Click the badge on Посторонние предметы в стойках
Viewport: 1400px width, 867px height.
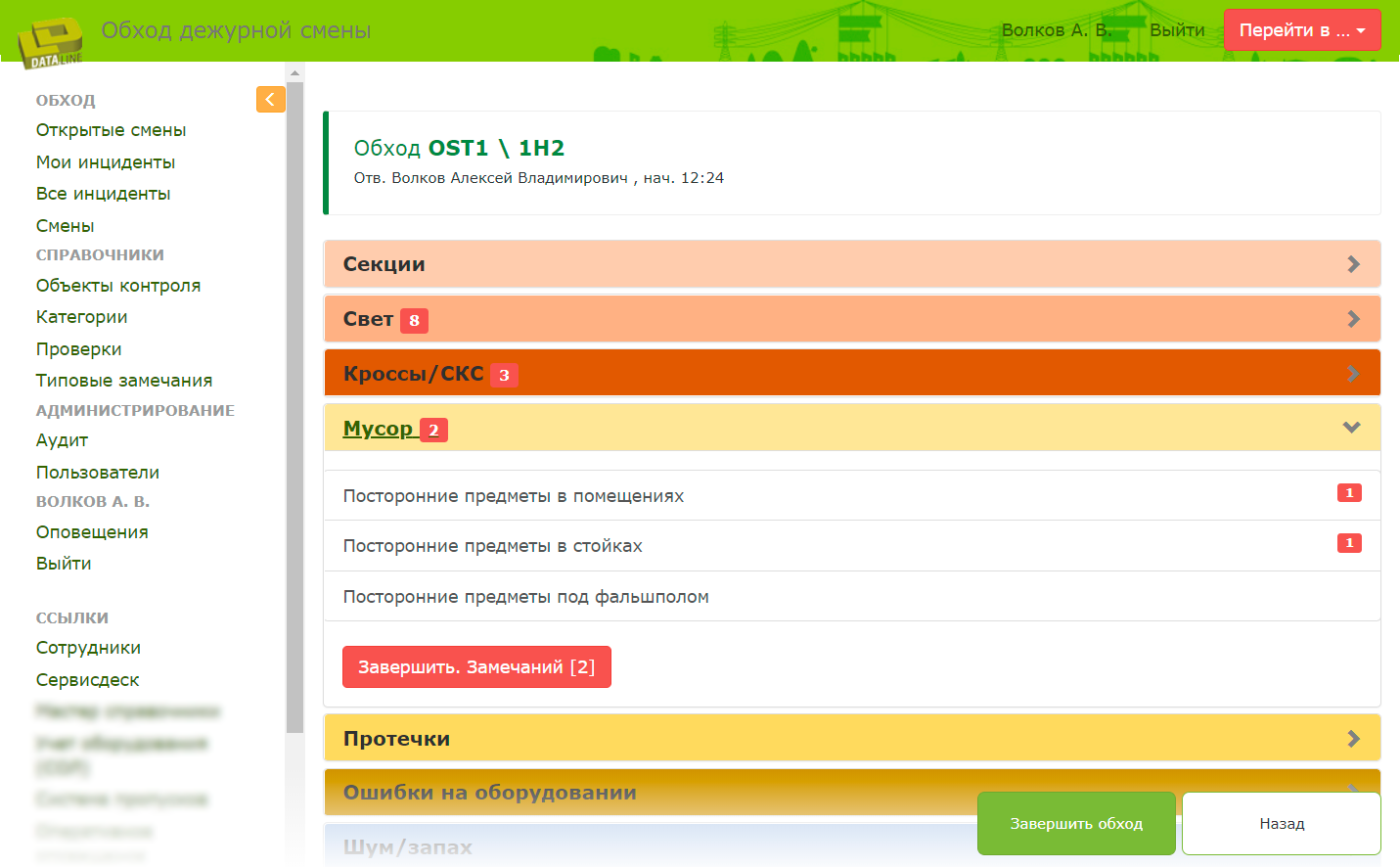click(1349, 542)
